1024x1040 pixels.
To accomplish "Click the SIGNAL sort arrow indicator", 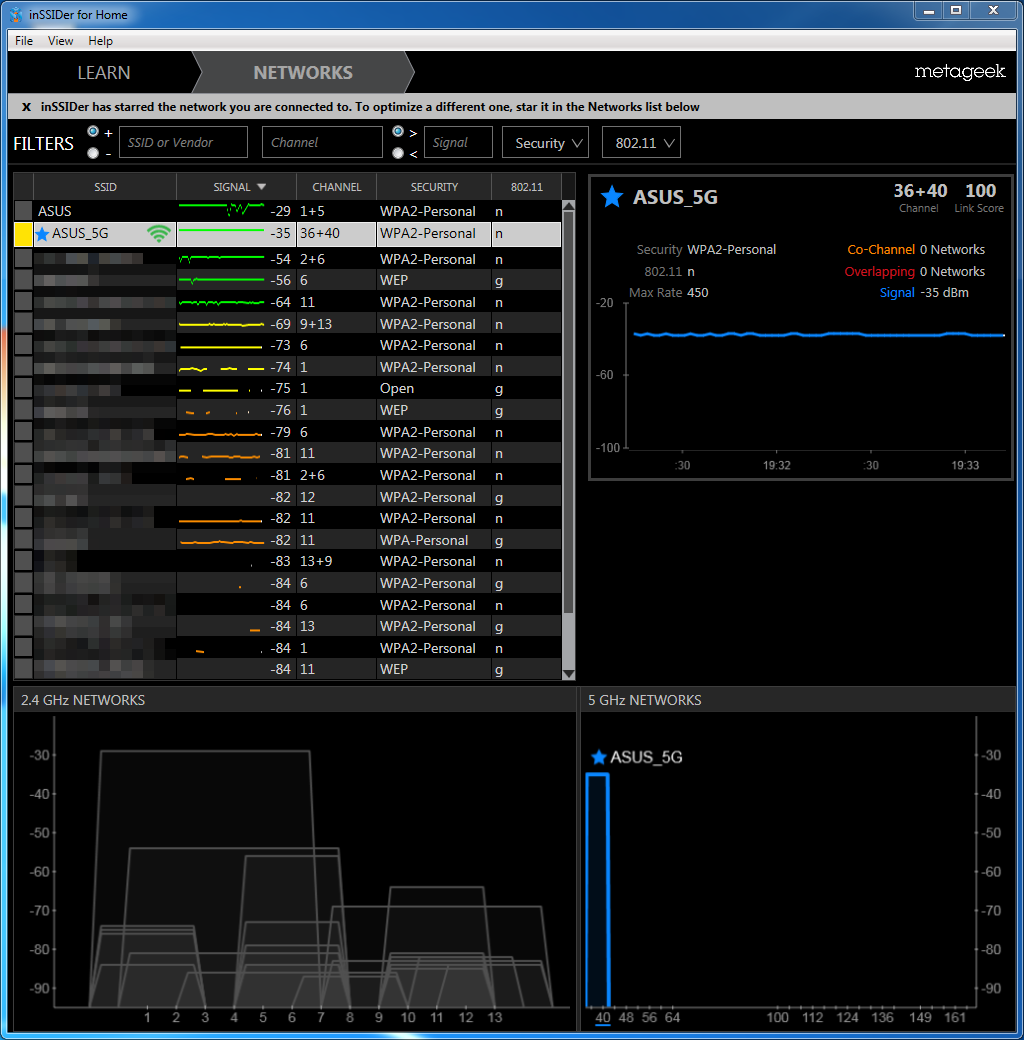I will tap(261, 187).
